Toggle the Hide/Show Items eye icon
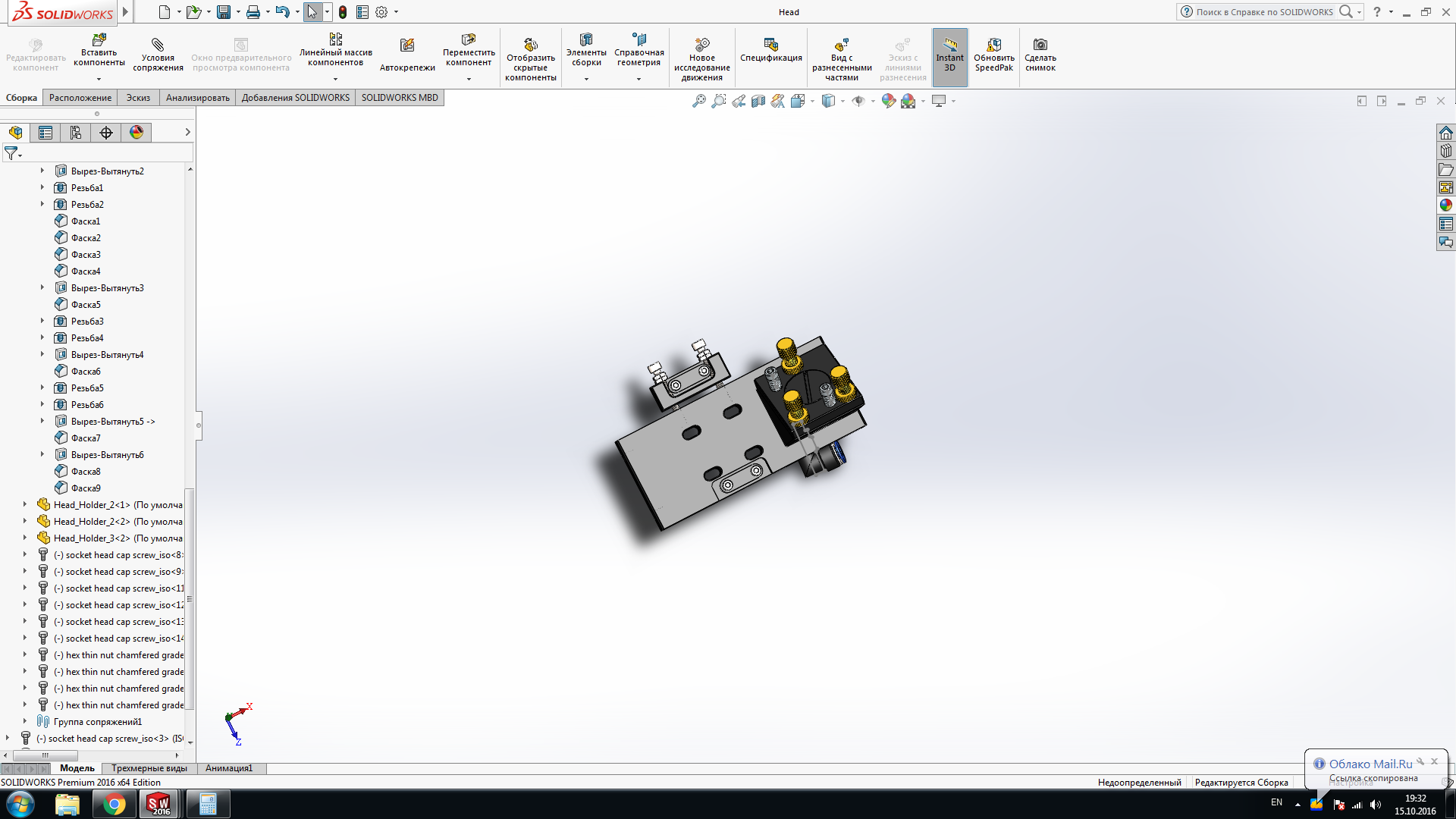The height and width of the screenshot is (819, 1456). 858,101
